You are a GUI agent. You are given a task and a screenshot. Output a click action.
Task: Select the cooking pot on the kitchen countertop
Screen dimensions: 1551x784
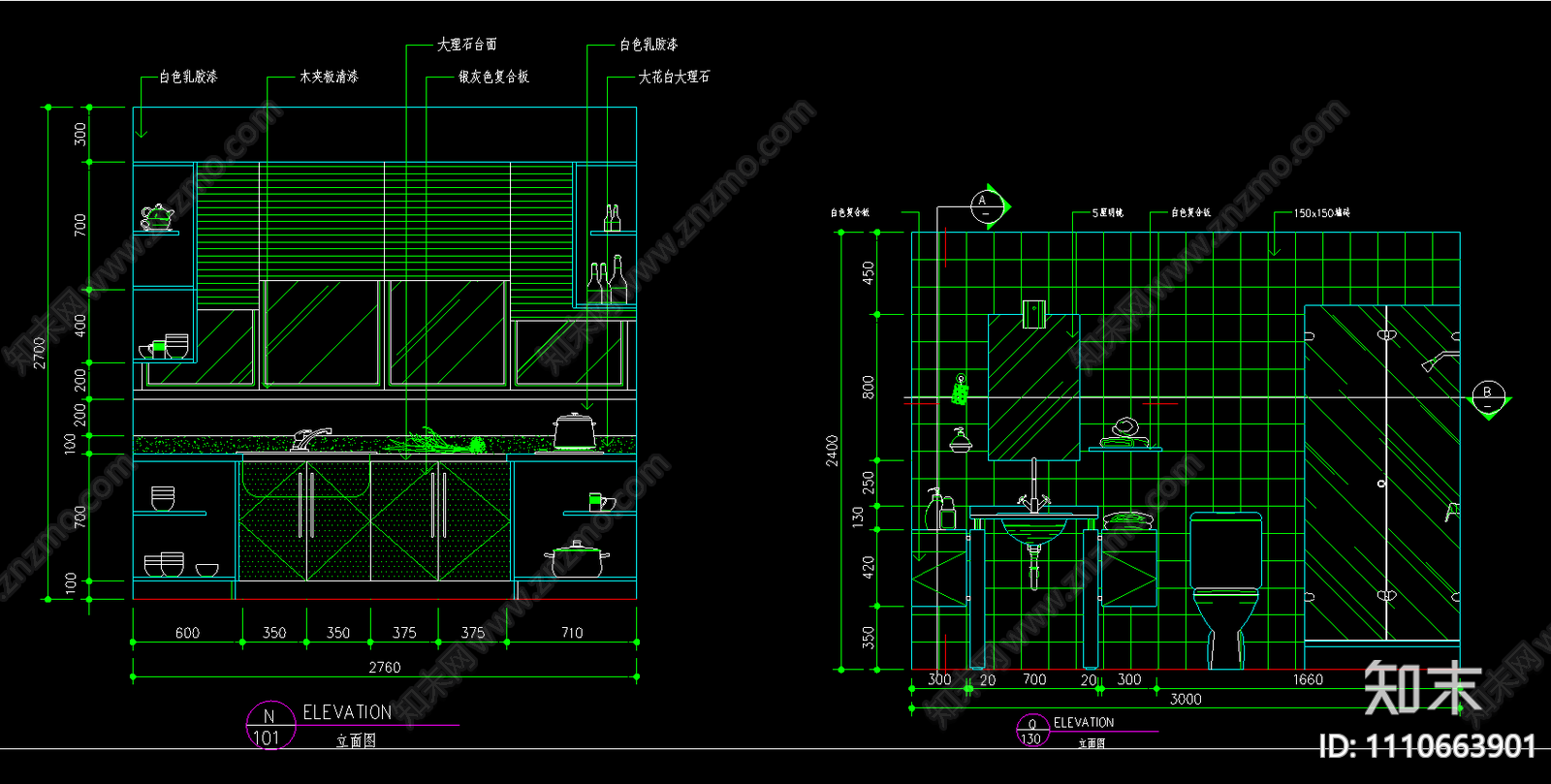(576, 431)
